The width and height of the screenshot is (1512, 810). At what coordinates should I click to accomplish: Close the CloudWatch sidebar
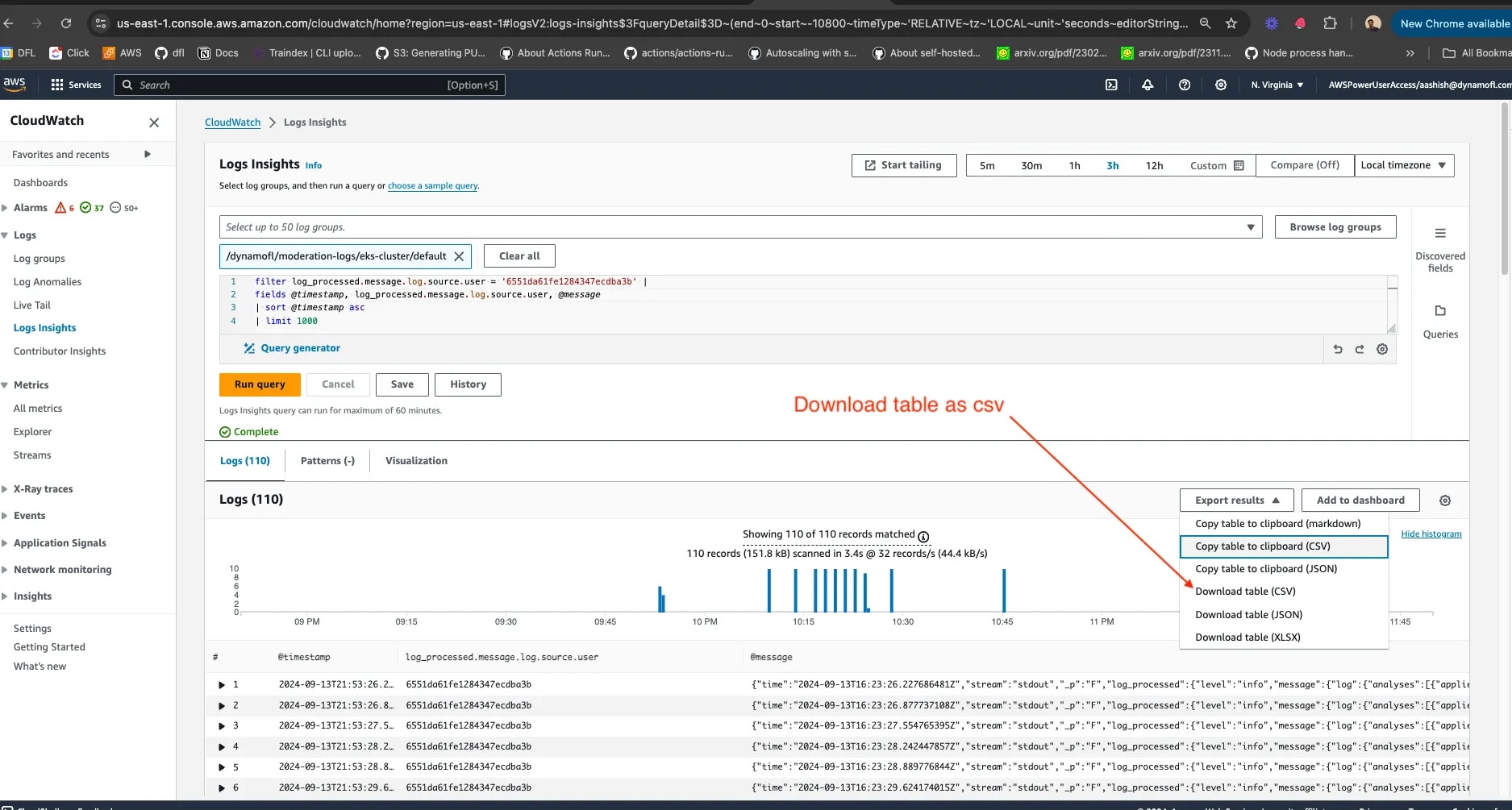pos(154,123)
